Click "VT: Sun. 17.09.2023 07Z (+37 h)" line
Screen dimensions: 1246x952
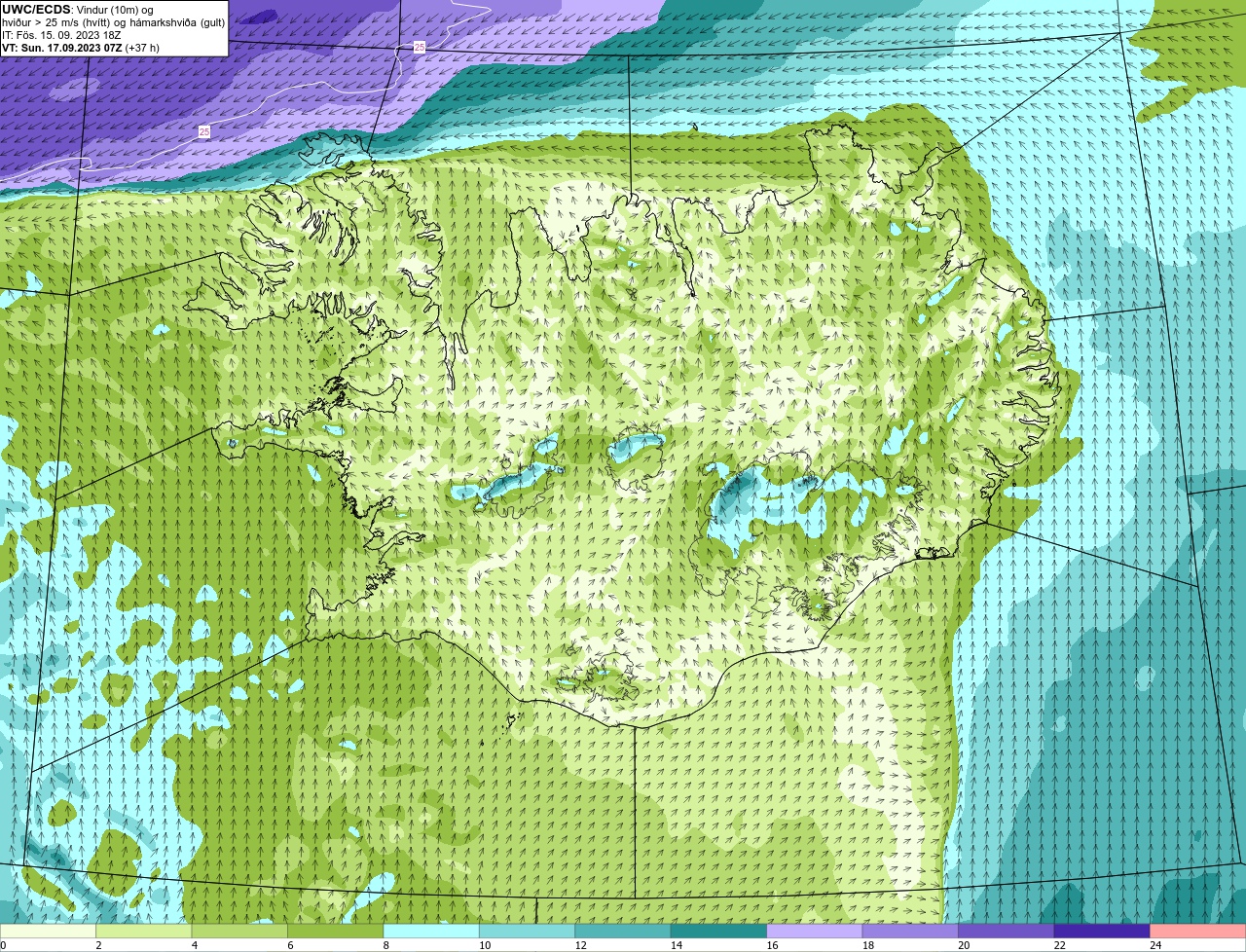click(81, 47)
